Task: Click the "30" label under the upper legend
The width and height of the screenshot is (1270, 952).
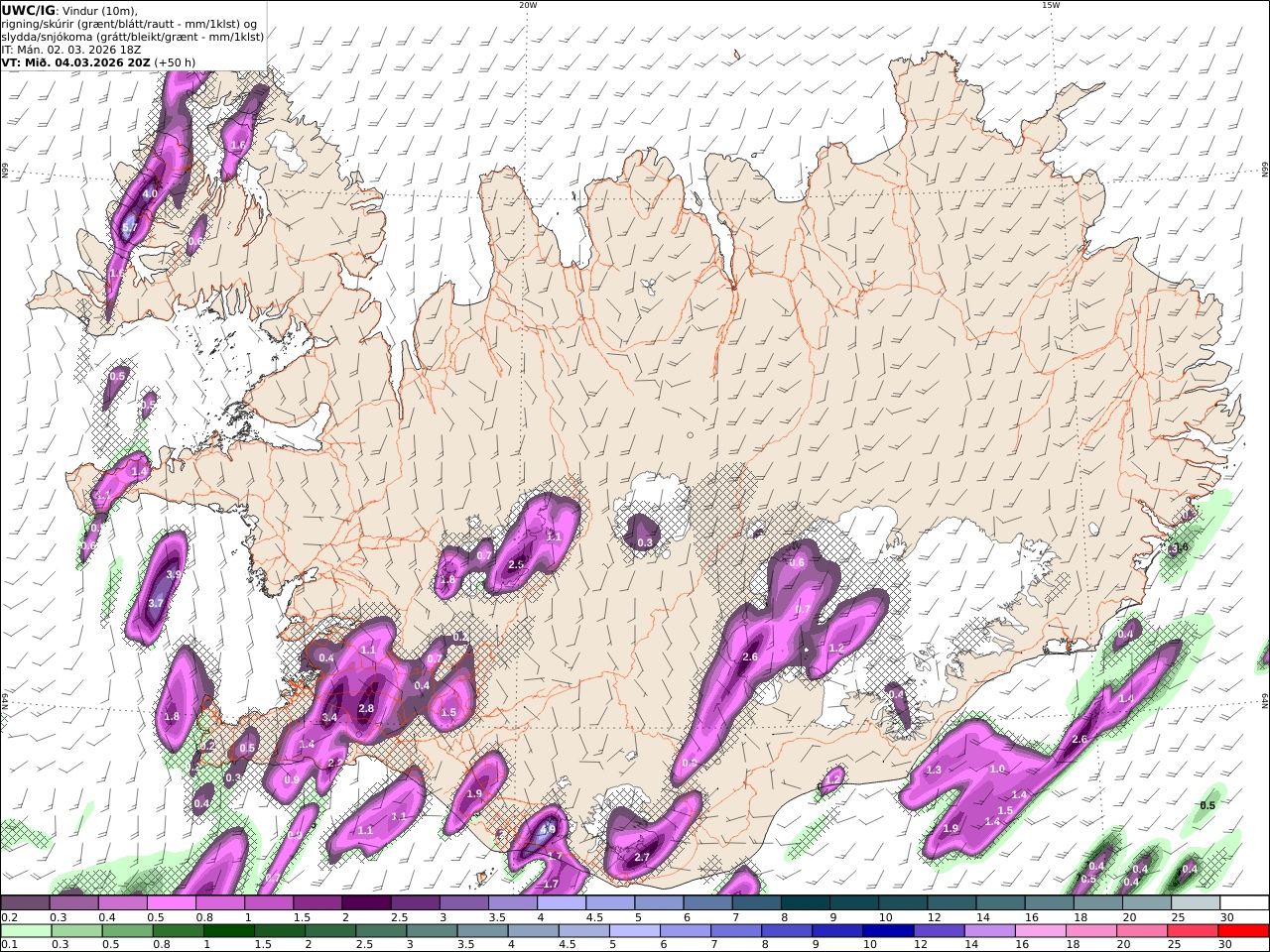Action: coord(1227,917)
